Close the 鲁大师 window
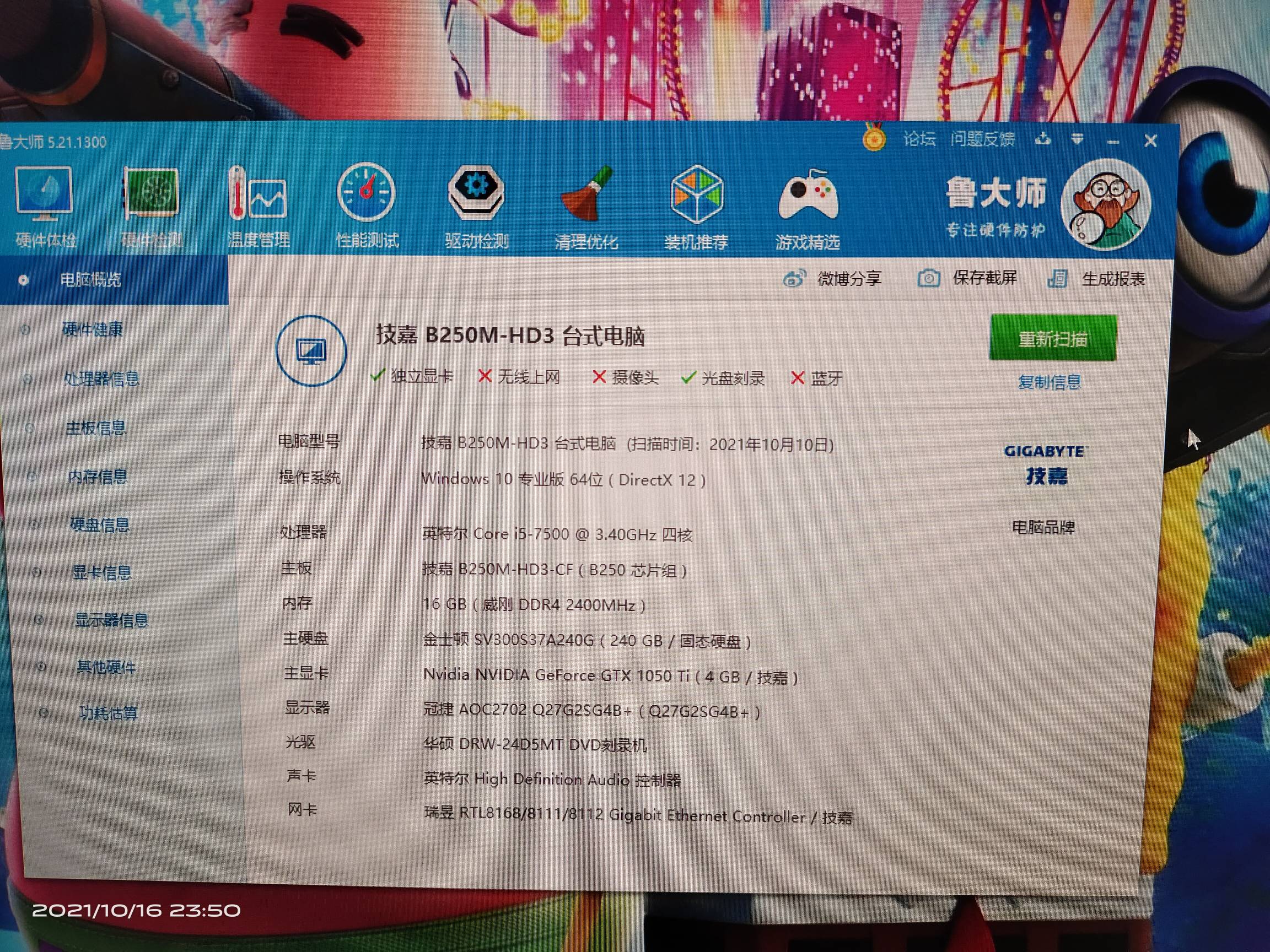The height and width of the screenshot is (952, 1270). tap(1150, 140)
